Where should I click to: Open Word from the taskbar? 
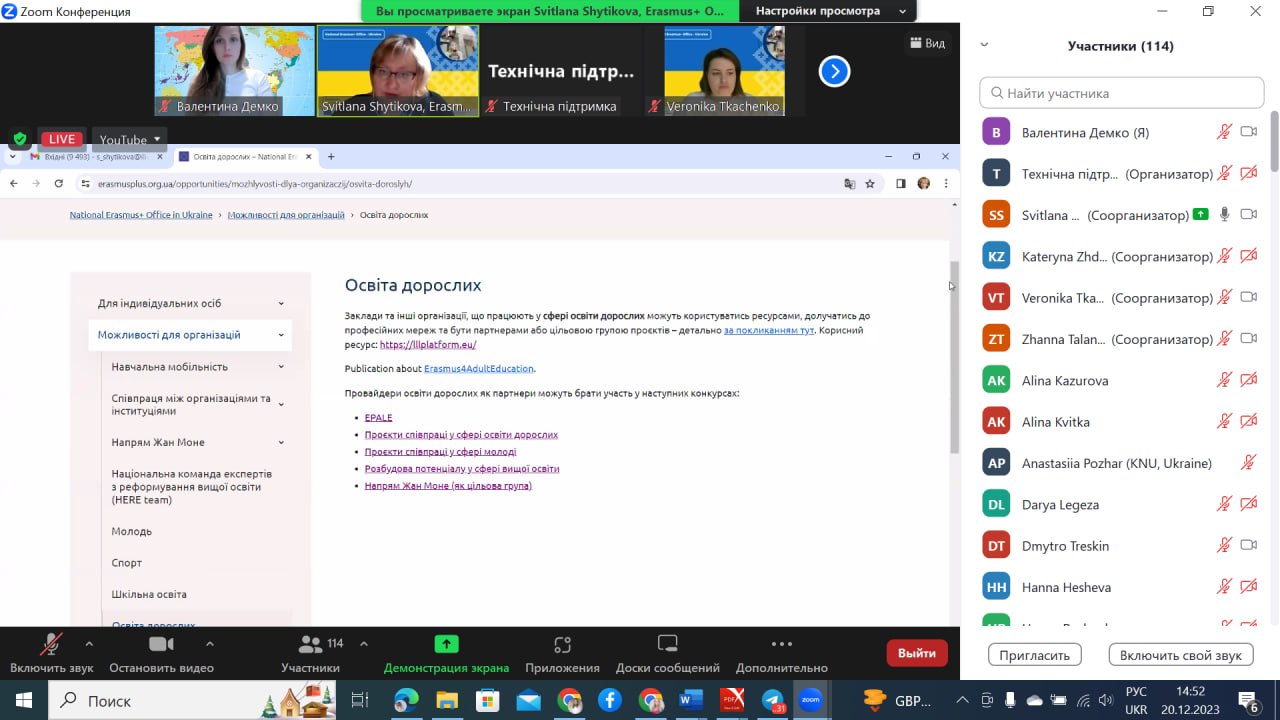tap(691, 700)
